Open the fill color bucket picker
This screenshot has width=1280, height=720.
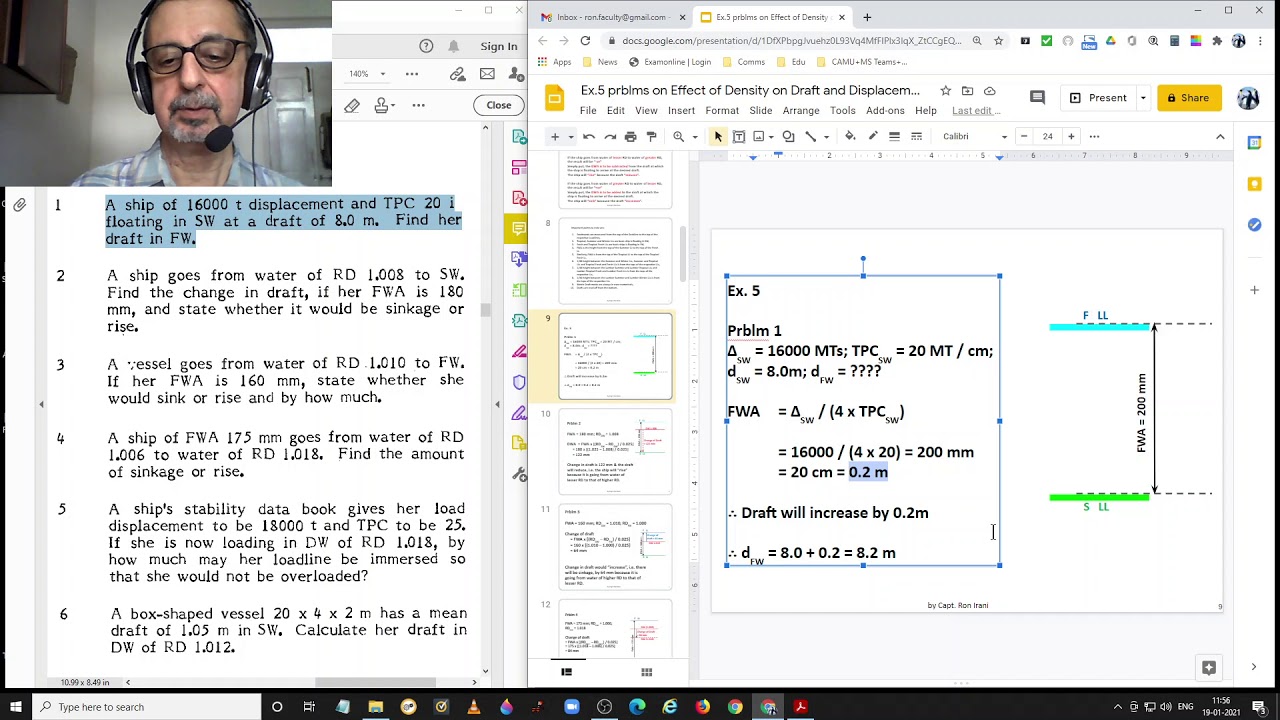click(x=850, y=136)
